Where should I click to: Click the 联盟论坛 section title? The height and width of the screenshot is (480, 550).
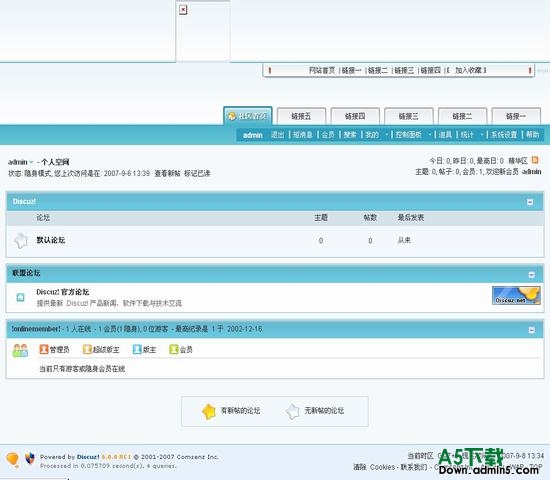[x=26, y=273]
